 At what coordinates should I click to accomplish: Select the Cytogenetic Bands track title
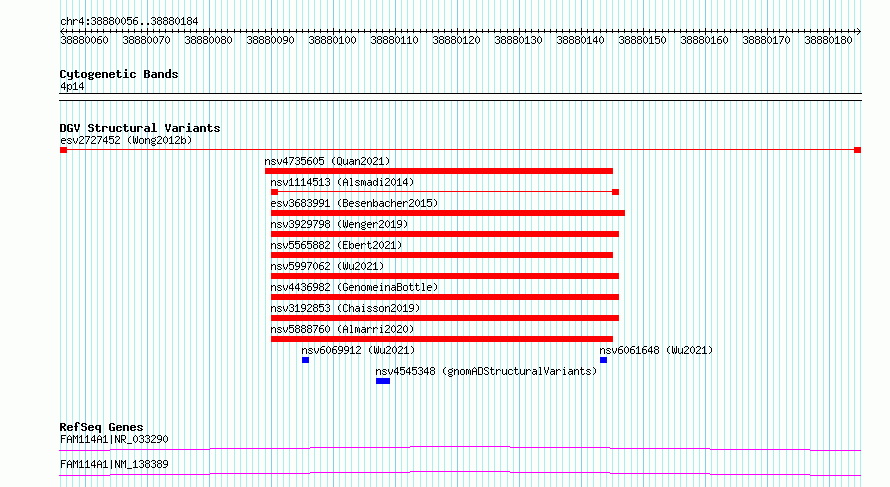click(x=119, y=74)
